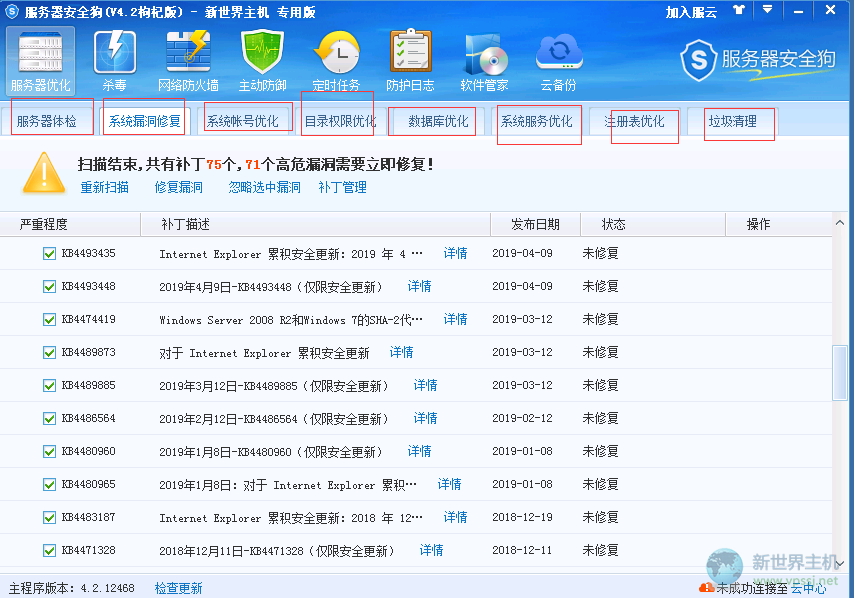Uncheck the KB4489873 patch checkbox
Screen dimensions: 854x598
coord(49,352)
